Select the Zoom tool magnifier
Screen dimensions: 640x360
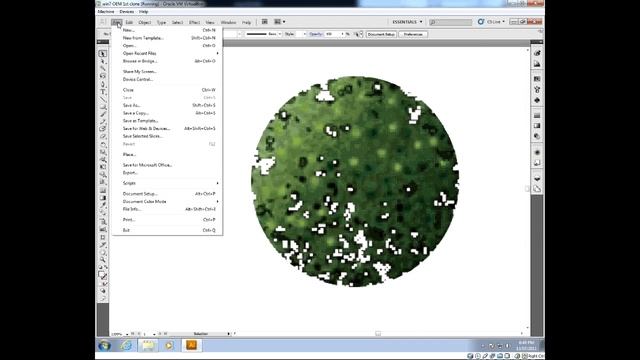pyautogui.click(x=103, y=260)
